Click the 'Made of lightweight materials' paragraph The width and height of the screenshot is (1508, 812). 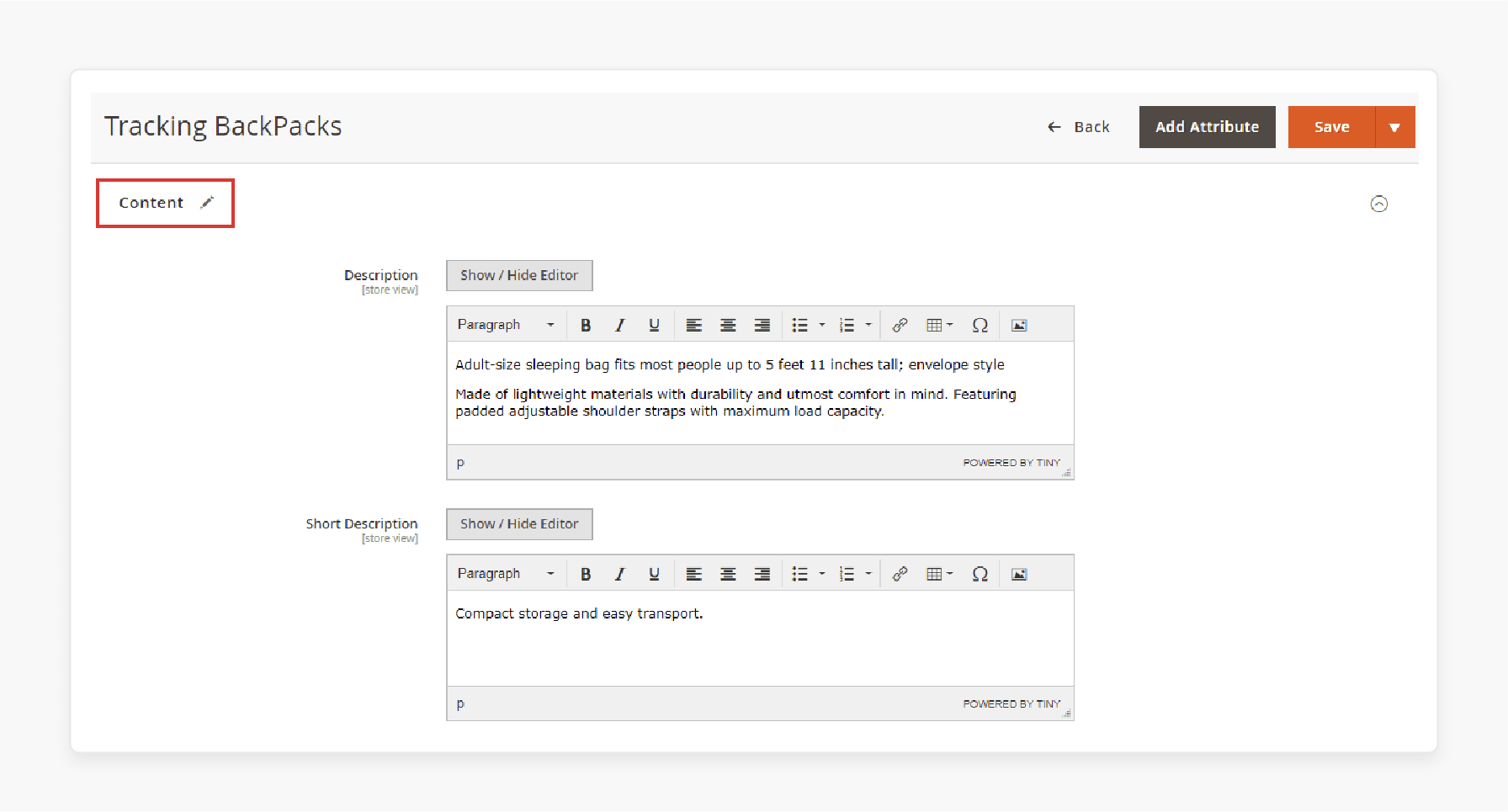[735, 402]
